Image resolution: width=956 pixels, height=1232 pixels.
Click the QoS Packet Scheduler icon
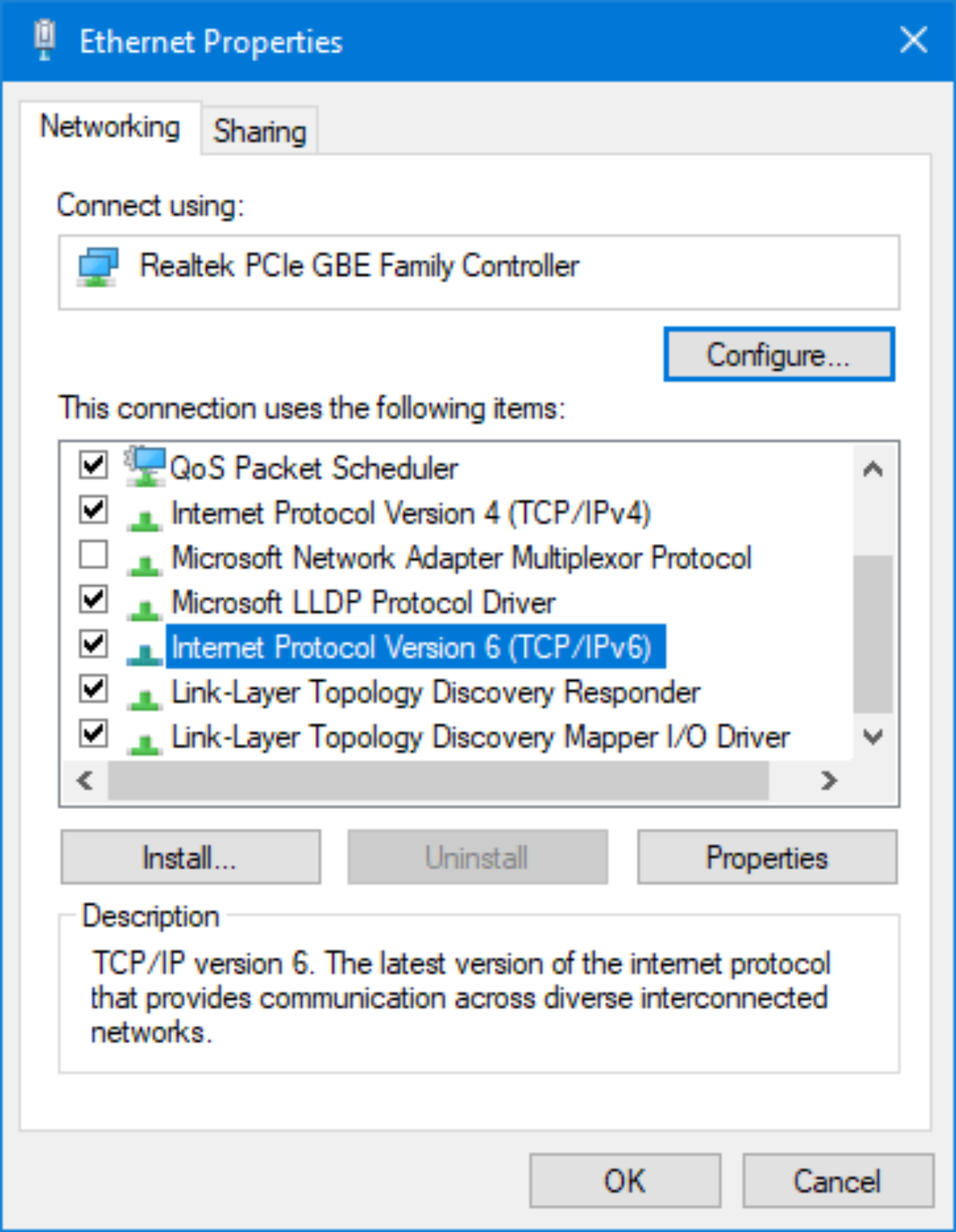coord(145,466)
